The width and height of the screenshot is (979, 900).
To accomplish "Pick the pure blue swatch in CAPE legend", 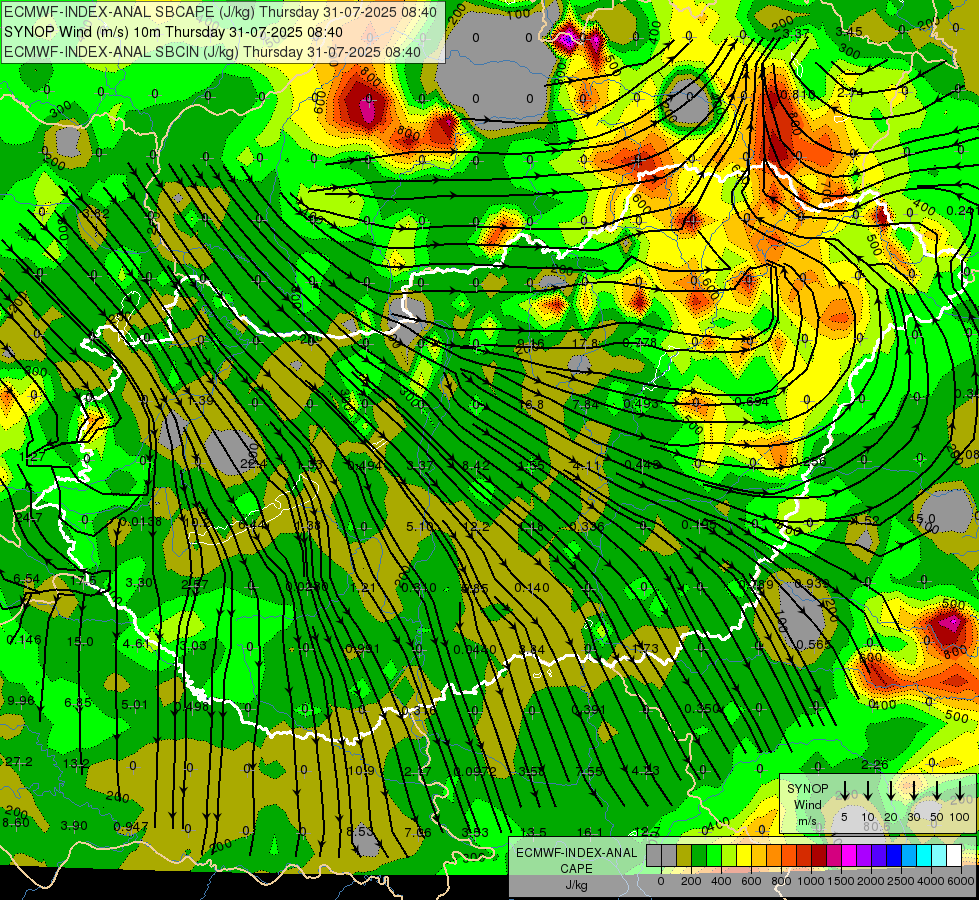I will coord(894,856).
